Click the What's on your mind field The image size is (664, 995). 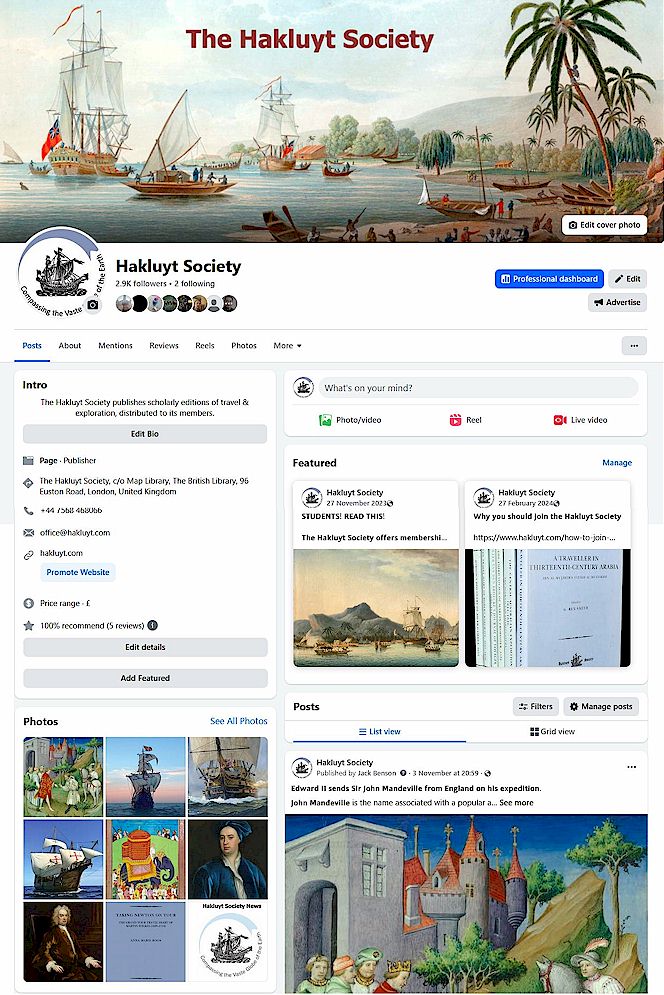tap(478, 388)
